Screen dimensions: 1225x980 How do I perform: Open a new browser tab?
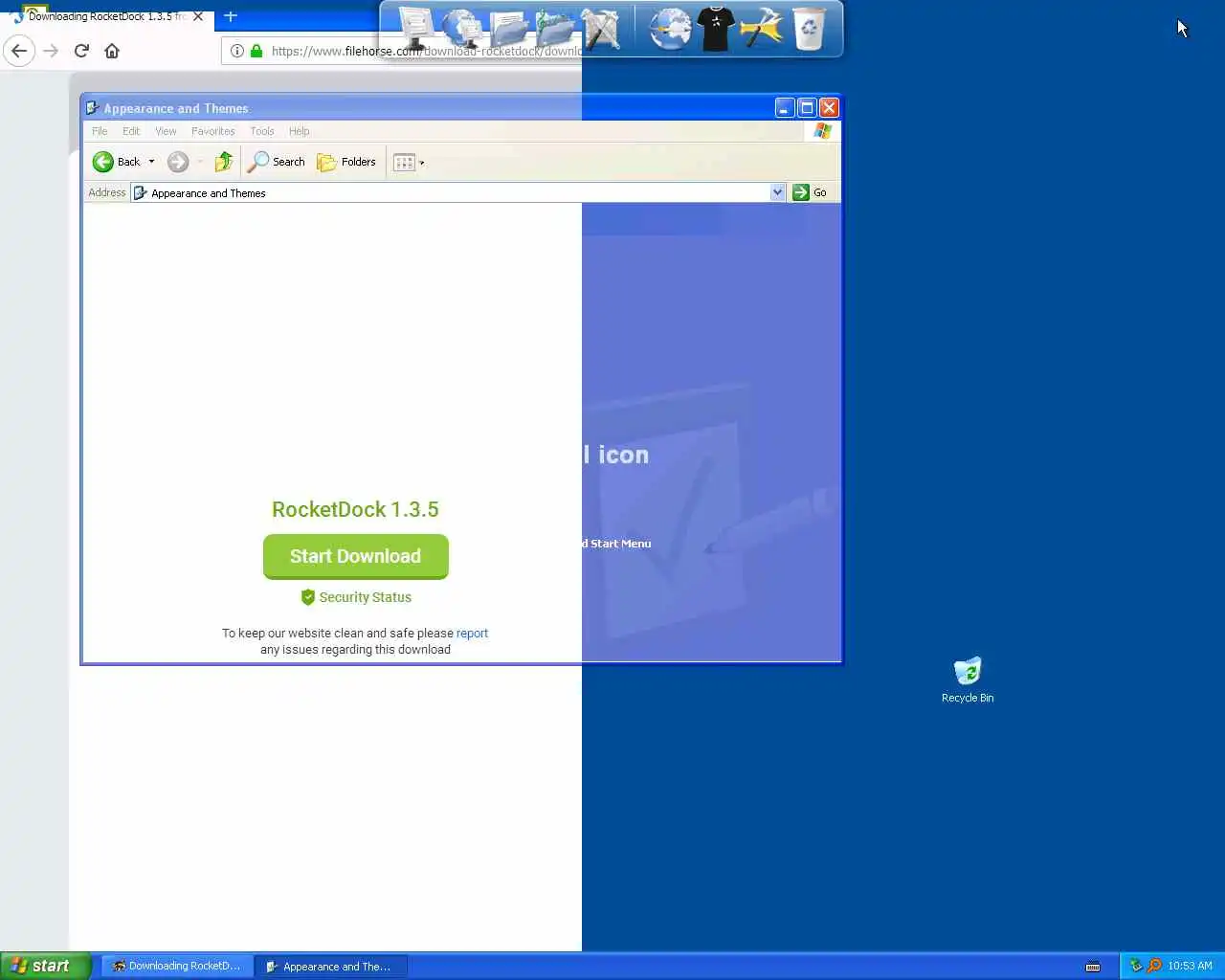coord(230,16)
